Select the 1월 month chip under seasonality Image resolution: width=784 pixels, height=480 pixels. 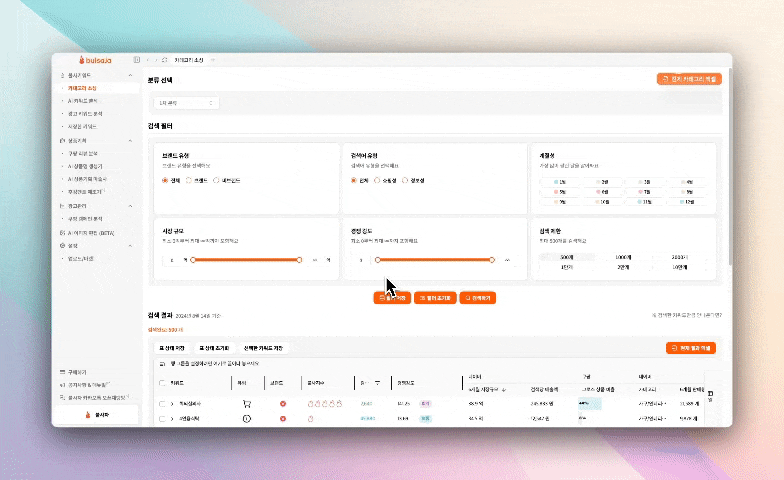point(560,182)
